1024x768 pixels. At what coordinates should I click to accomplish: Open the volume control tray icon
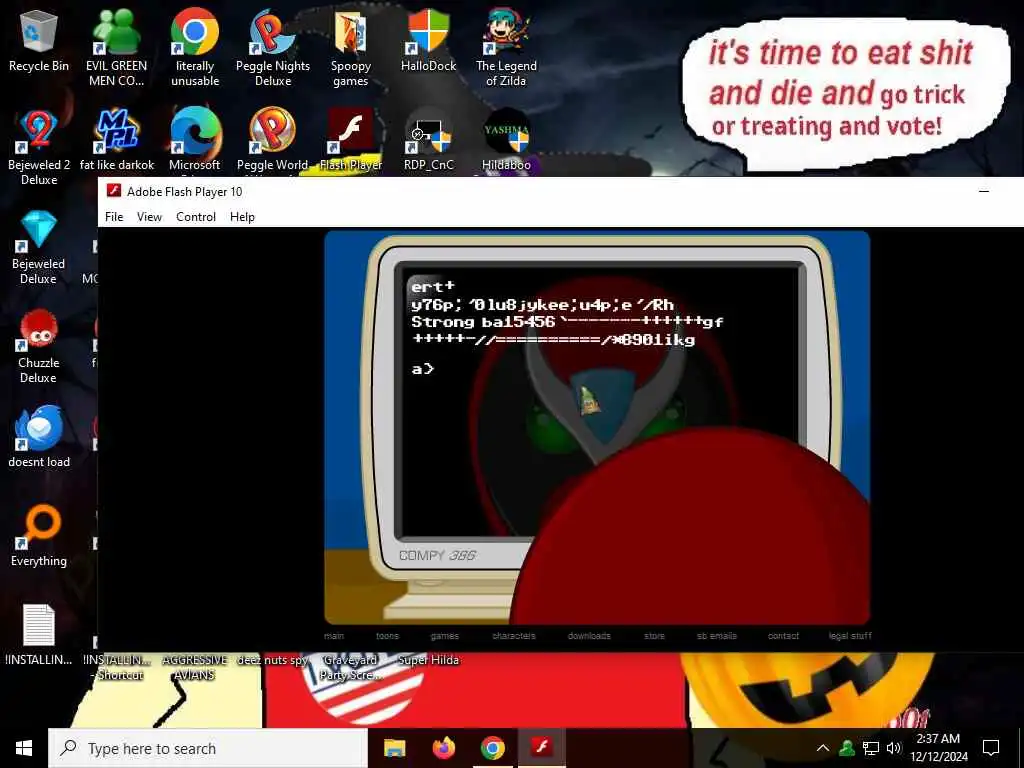[893, 748]
